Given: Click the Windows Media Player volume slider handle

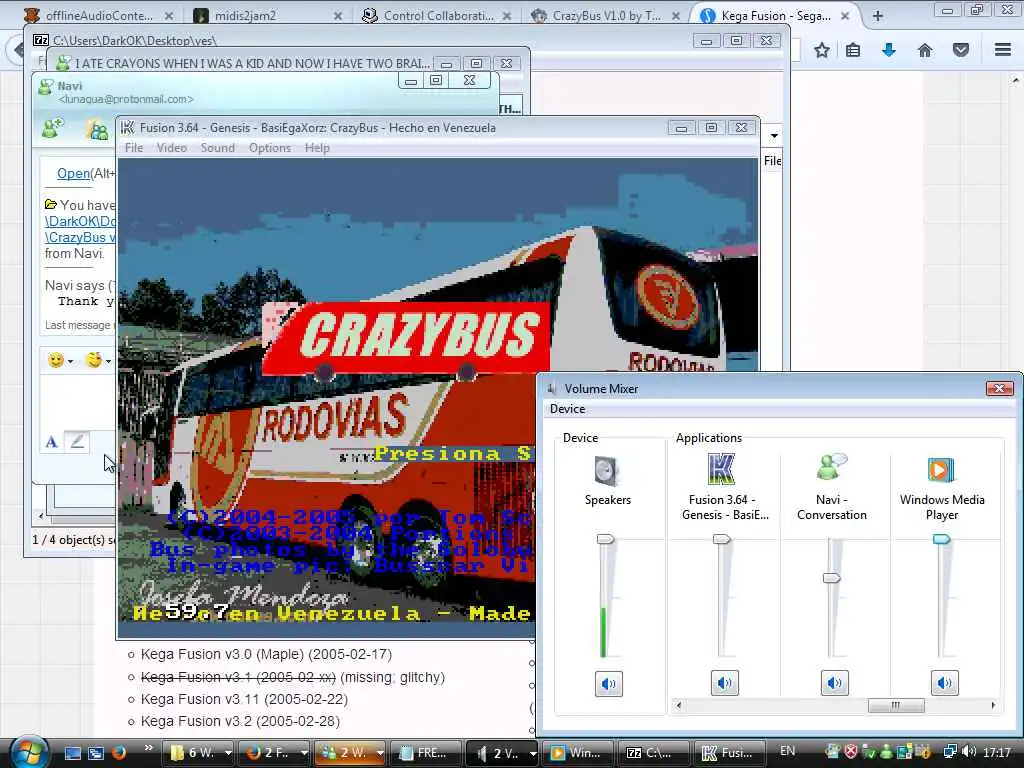Looking at the screenshot, I should (941, 539).
